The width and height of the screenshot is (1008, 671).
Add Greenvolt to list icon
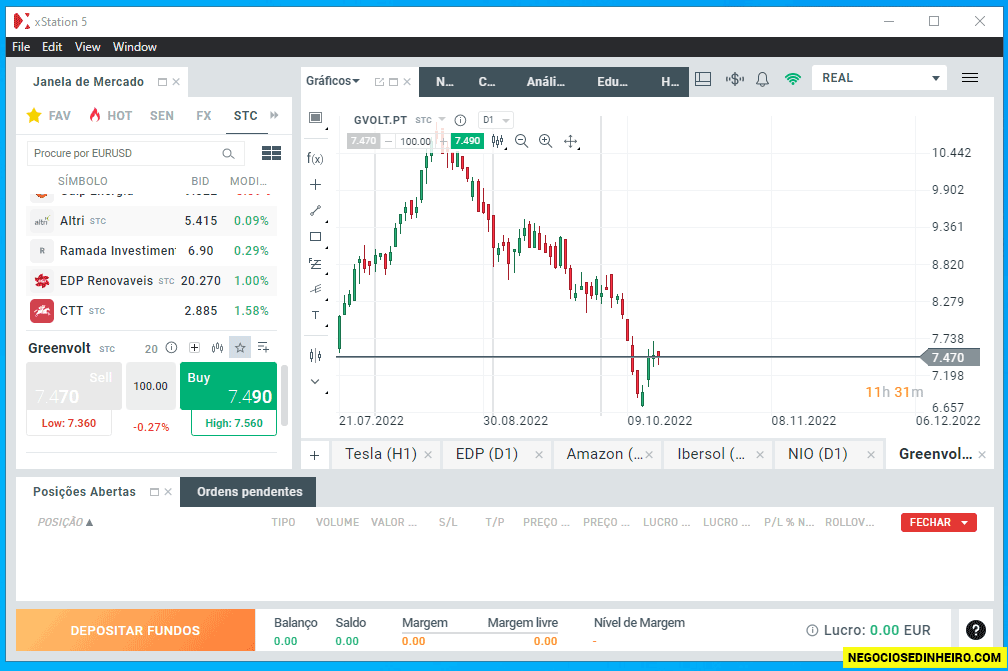[263, 348]
